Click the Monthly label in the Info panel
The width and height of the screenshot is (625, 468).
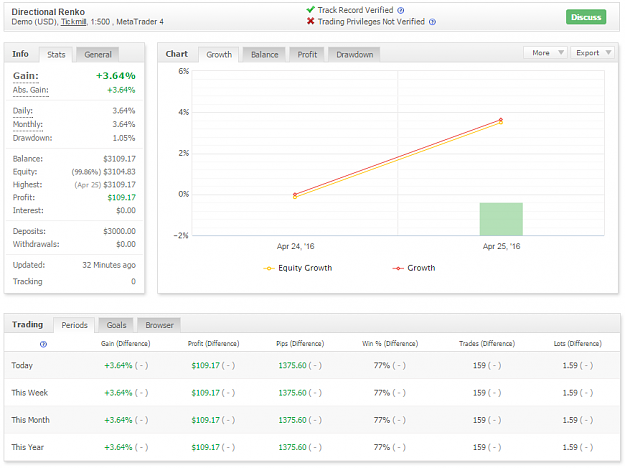(x=28, y=124)
